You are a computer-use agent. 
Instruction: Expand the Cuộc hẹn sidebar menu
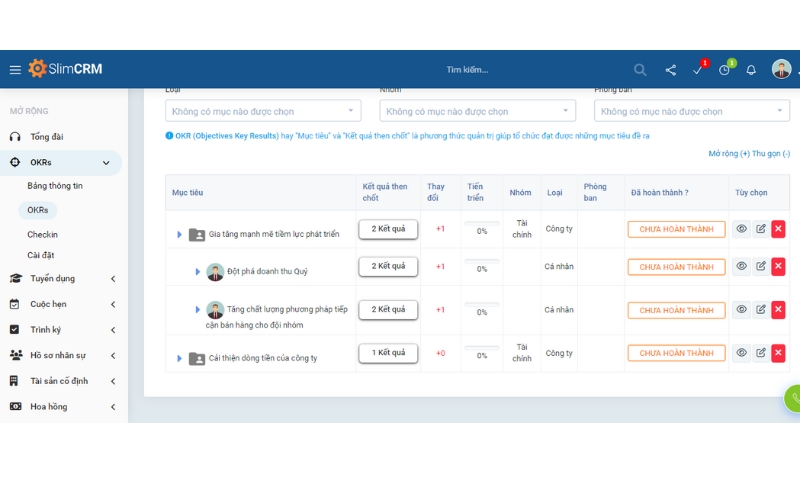(x=113, y=305)
